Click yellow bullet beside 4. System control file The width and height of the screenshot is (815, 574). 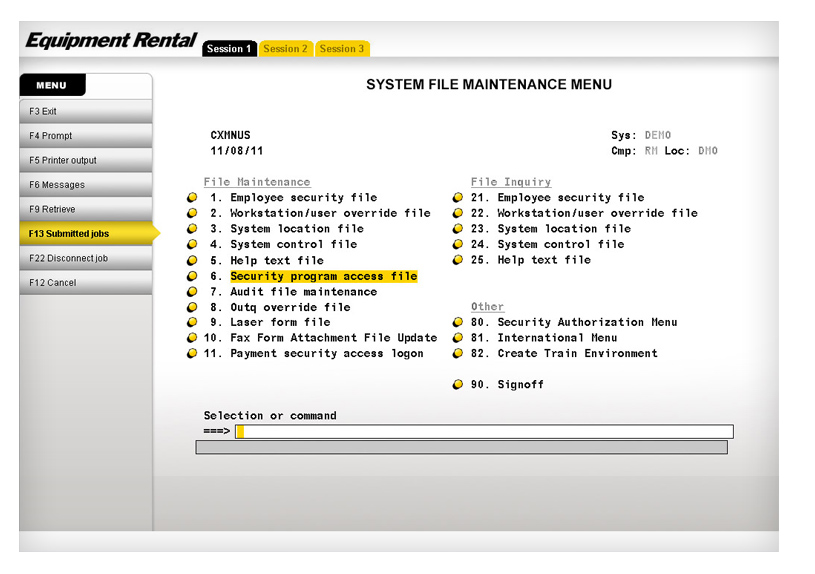(192, 244)
